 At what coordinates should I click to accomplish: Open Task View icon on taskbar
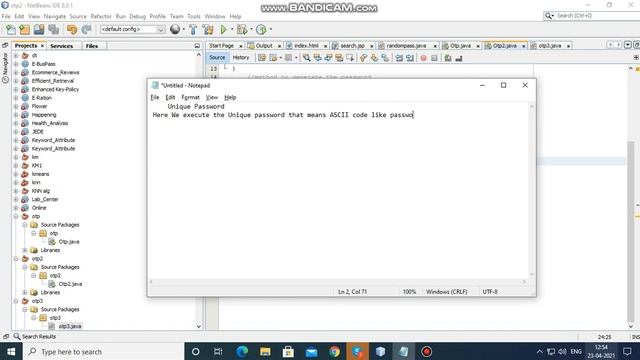[218, 351]
